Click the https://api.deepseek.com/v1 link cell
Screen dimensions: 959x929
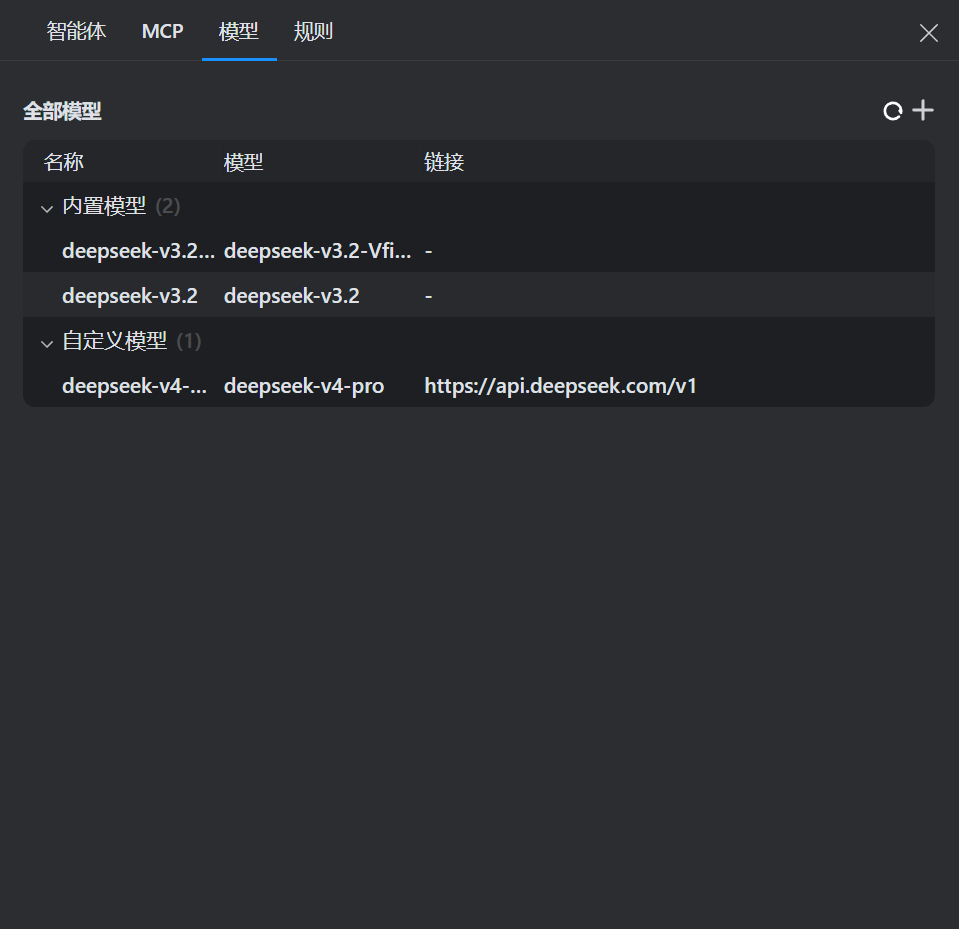(560, 386)
